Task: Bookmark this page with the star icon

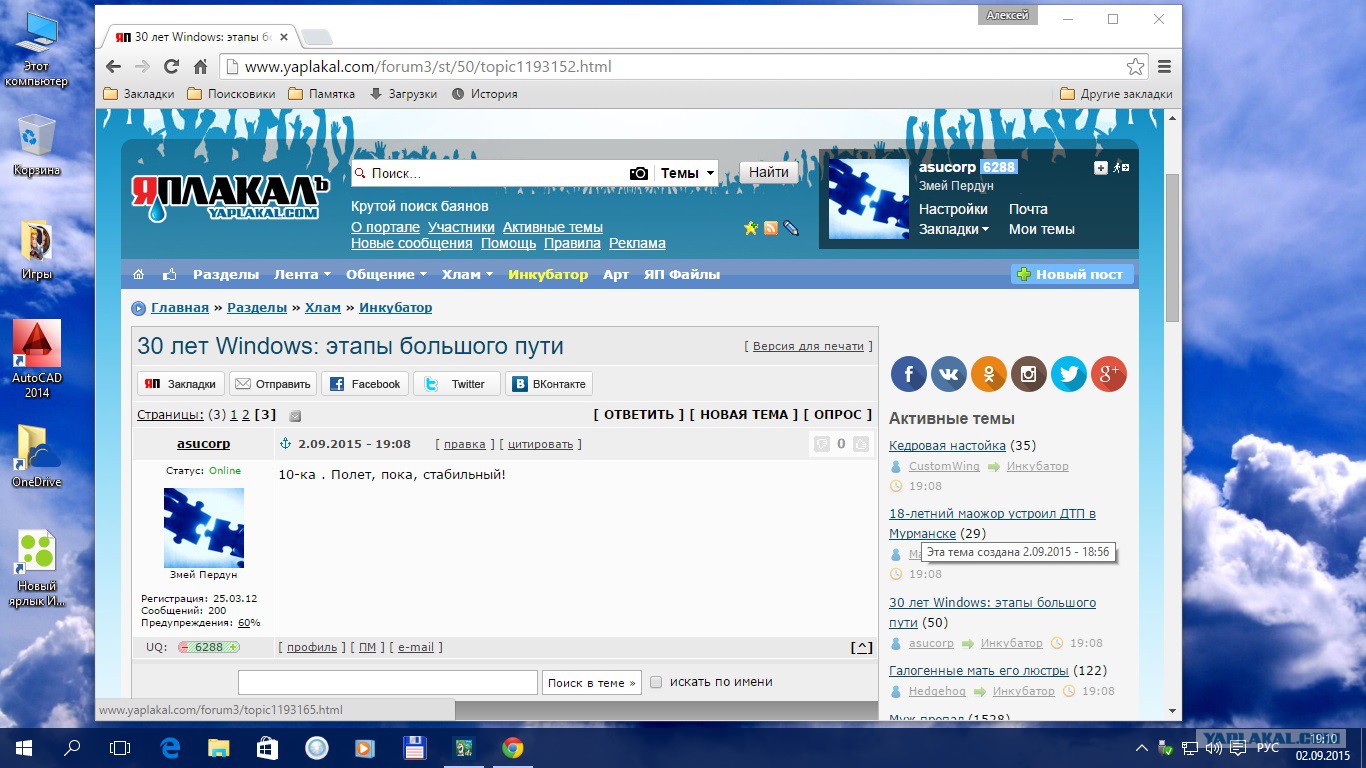Action: pyautogui.click(x=1135, y=67)
